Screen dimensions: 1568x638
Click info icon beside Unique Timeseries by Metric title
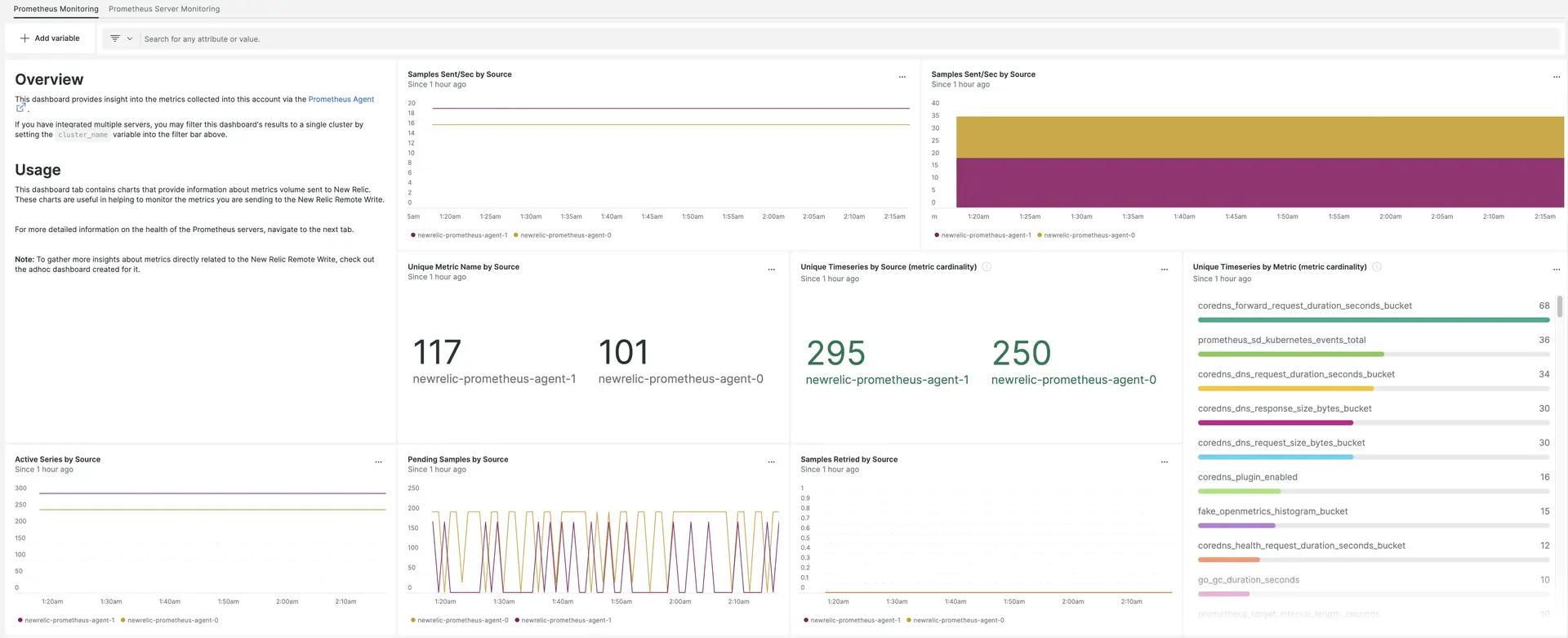[x=1376, y=267]
